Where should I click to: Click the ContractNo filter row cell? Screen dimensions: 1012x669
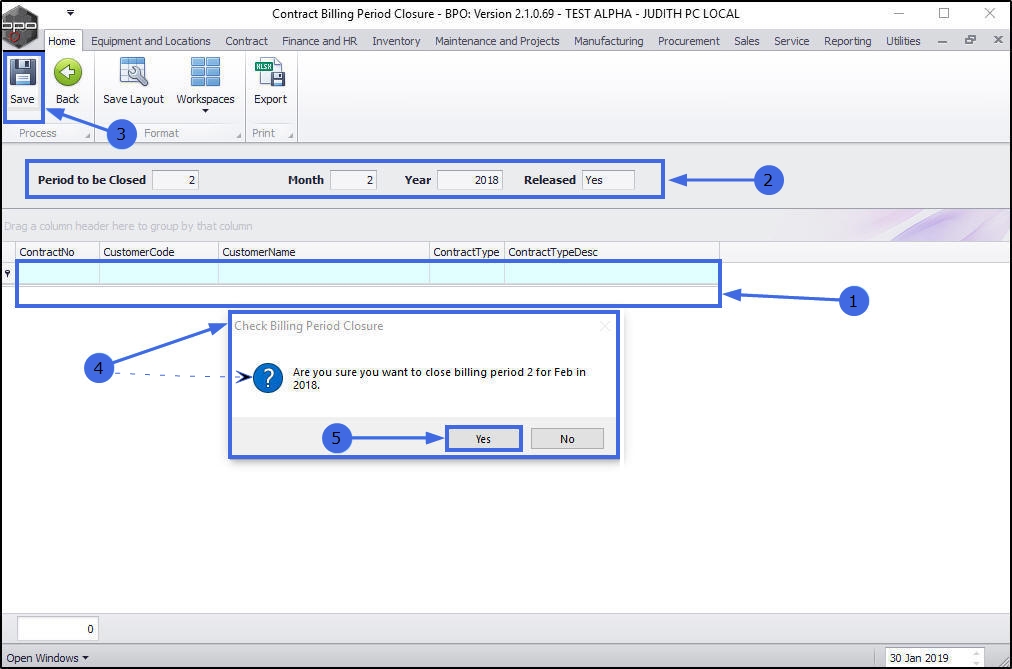pyautogui.click(x=58, y=274)
